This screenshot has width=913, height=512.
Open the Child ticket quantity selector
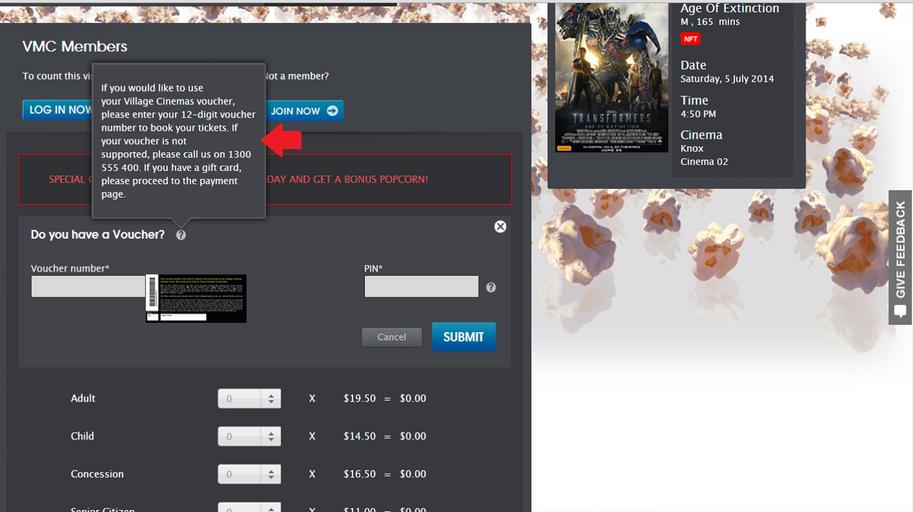[x=249, y=437]
